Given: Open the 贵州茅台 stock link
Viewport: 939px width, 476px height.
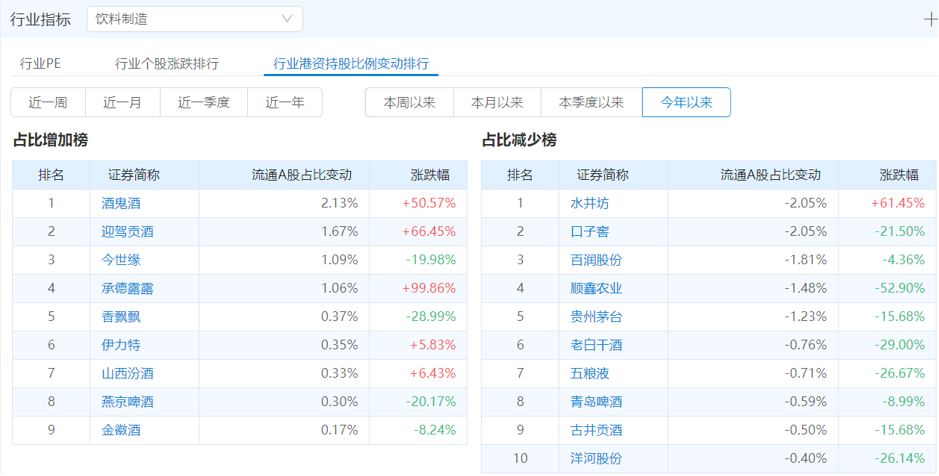Looking at the screenshot, I should click(x=596, y=317).
